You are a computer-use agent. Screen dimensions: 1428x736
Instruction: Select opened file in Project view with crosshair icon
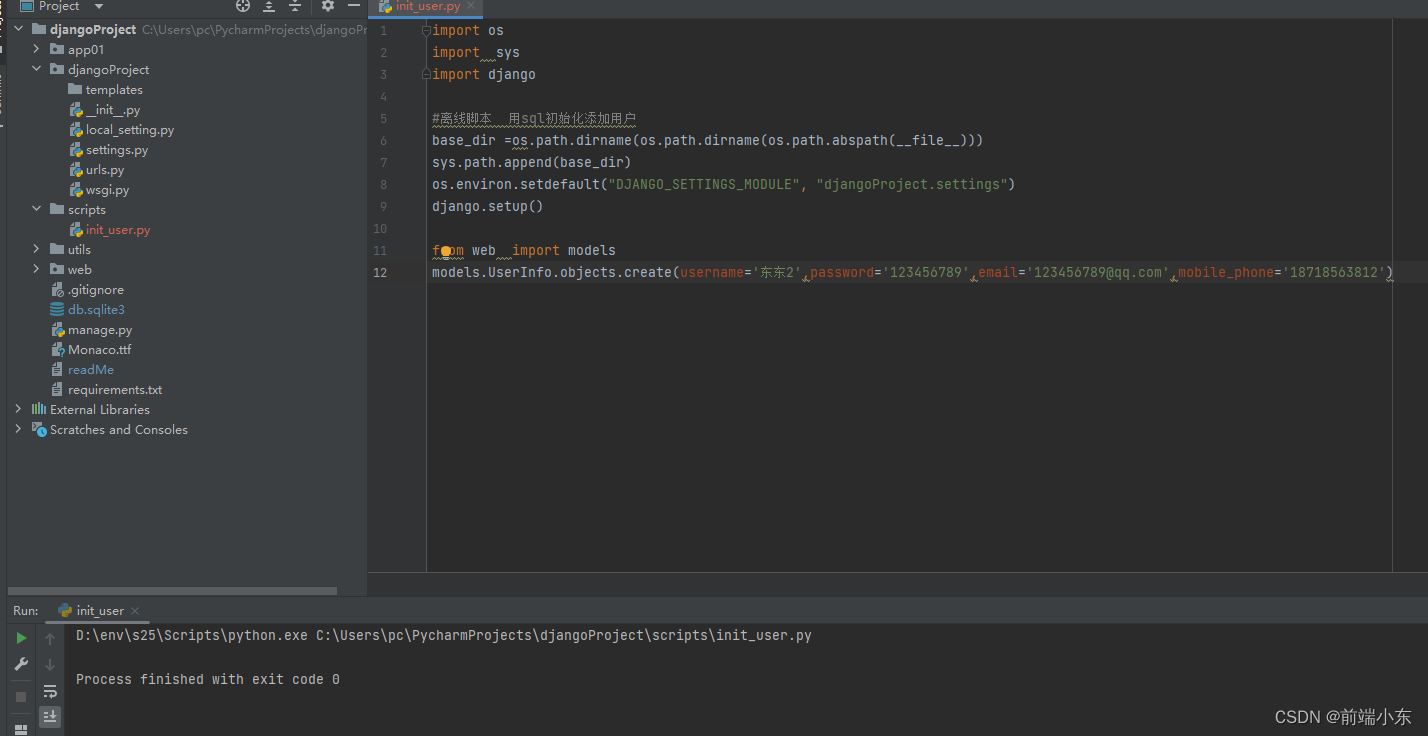242,6
